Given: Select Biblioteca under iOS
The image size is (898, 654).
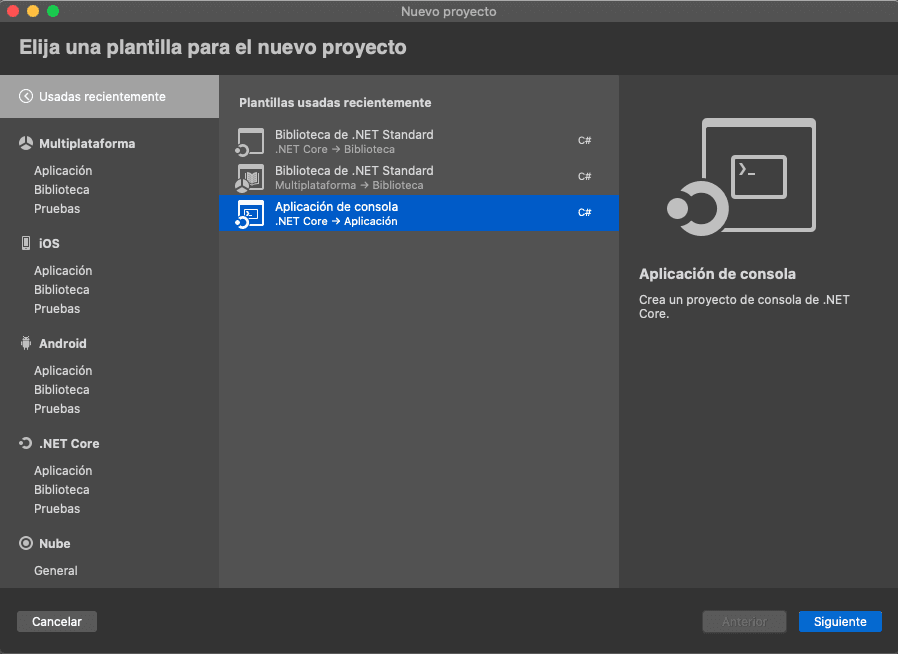Looking at the screenshot, I should 62,290.
